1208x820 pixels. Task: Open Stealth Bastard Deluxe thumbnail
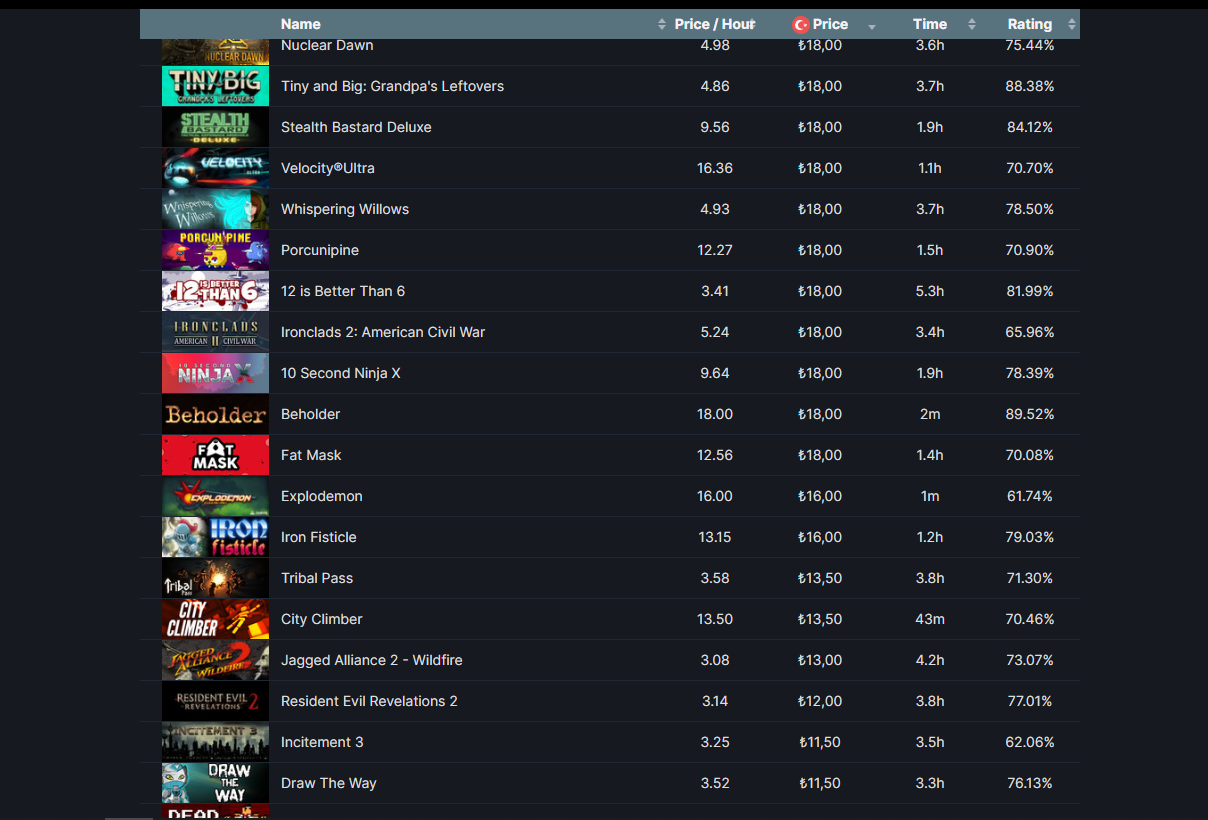tap(215, 127)
